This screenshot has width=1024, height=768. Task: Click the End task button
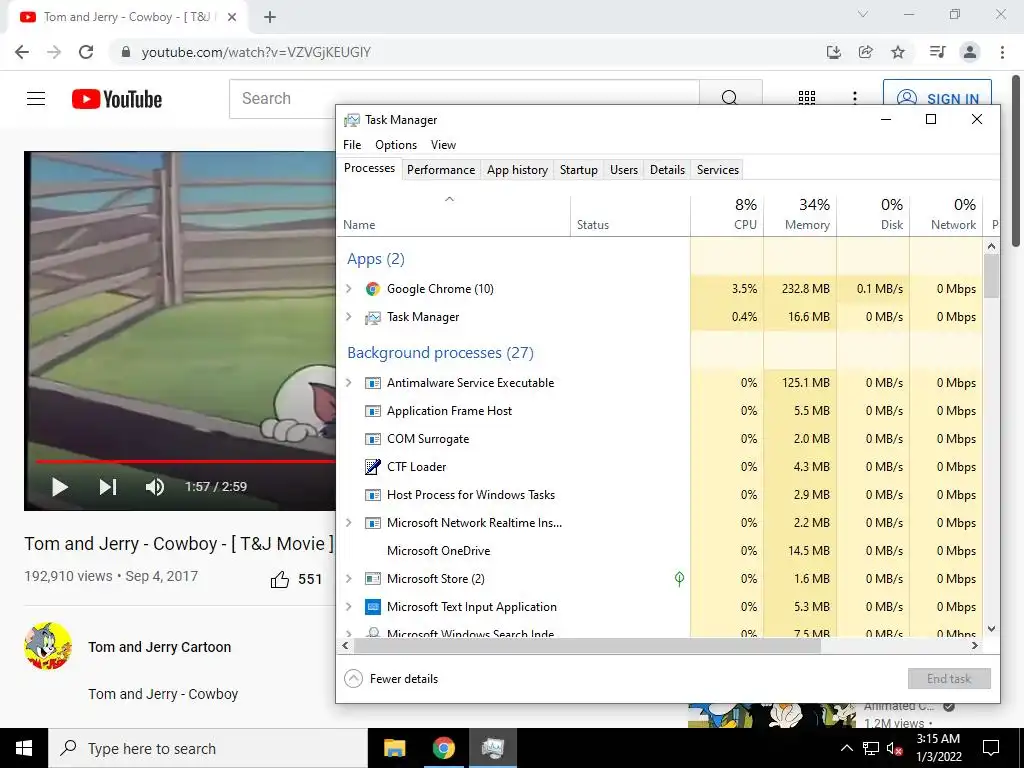(x=949, y=679)
